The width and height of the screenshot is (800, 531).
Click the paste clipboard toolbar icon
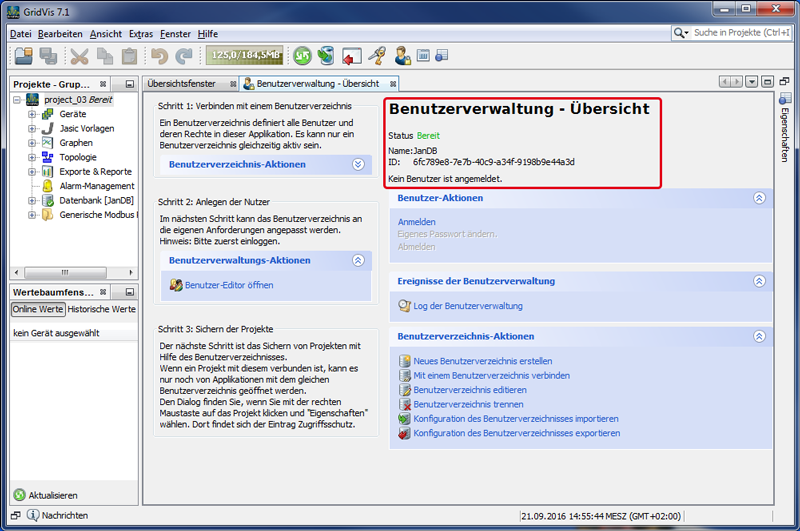click(x=130, y=56)
